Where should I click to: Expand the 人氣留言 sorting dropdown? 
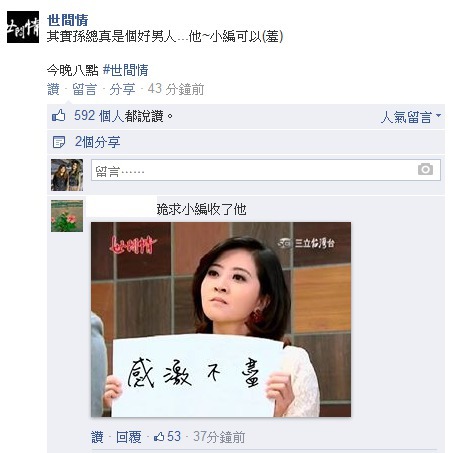(x=411, y=117)
